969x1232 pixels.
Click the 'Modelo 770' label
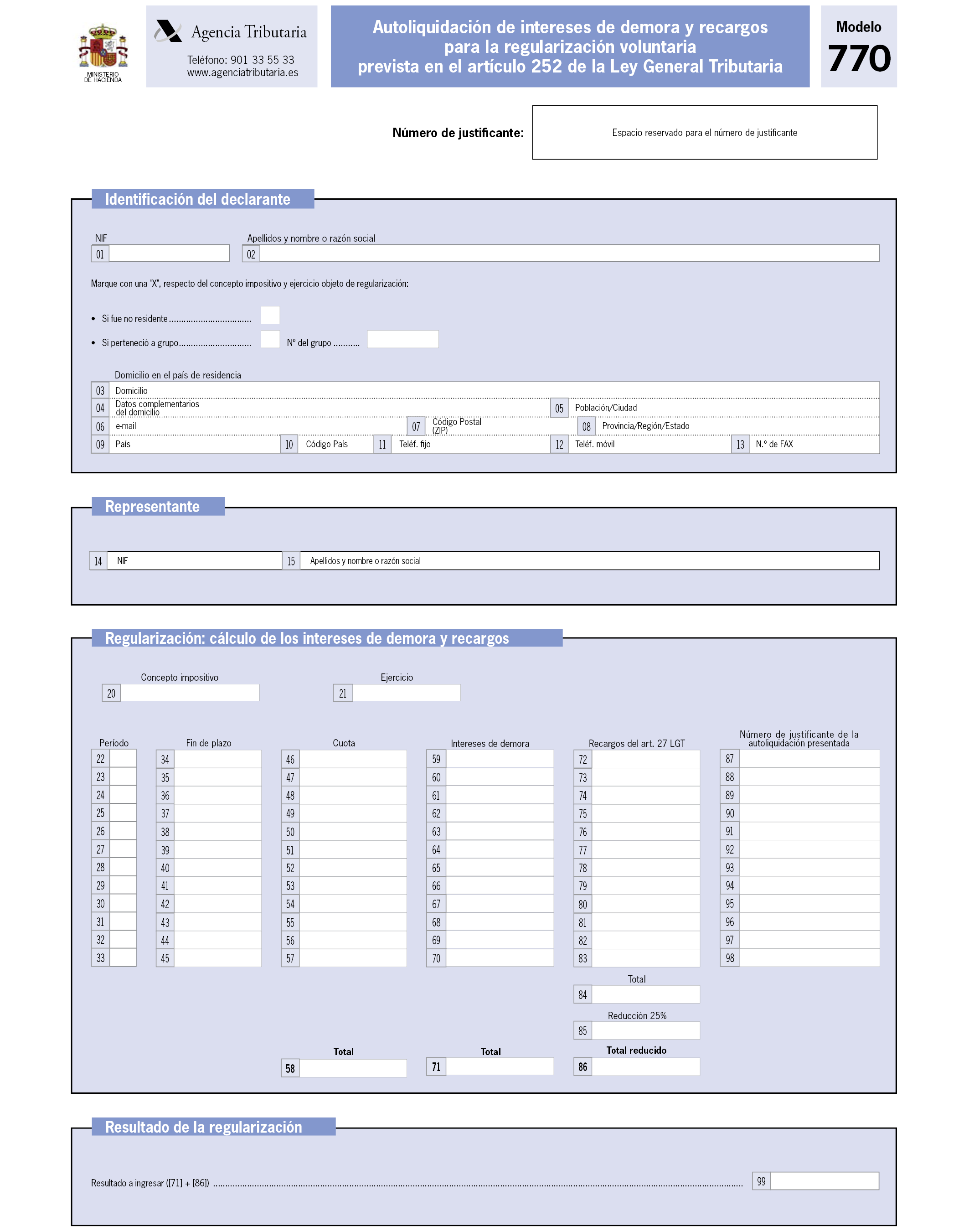(859, 47)
